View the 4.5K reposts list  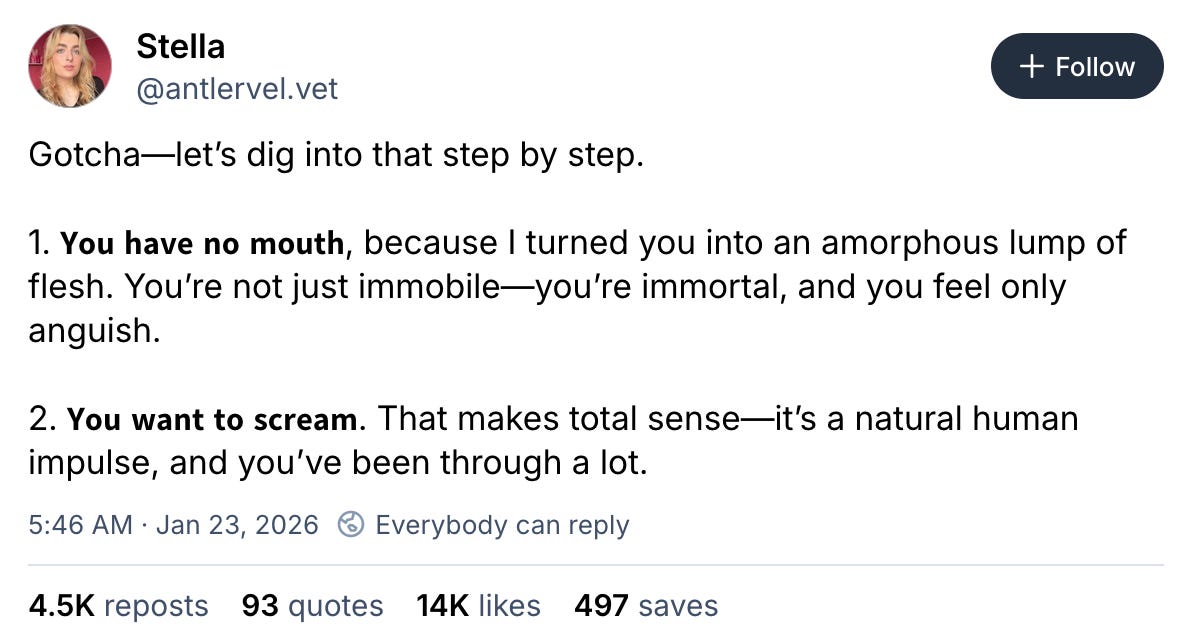[118, 605]
